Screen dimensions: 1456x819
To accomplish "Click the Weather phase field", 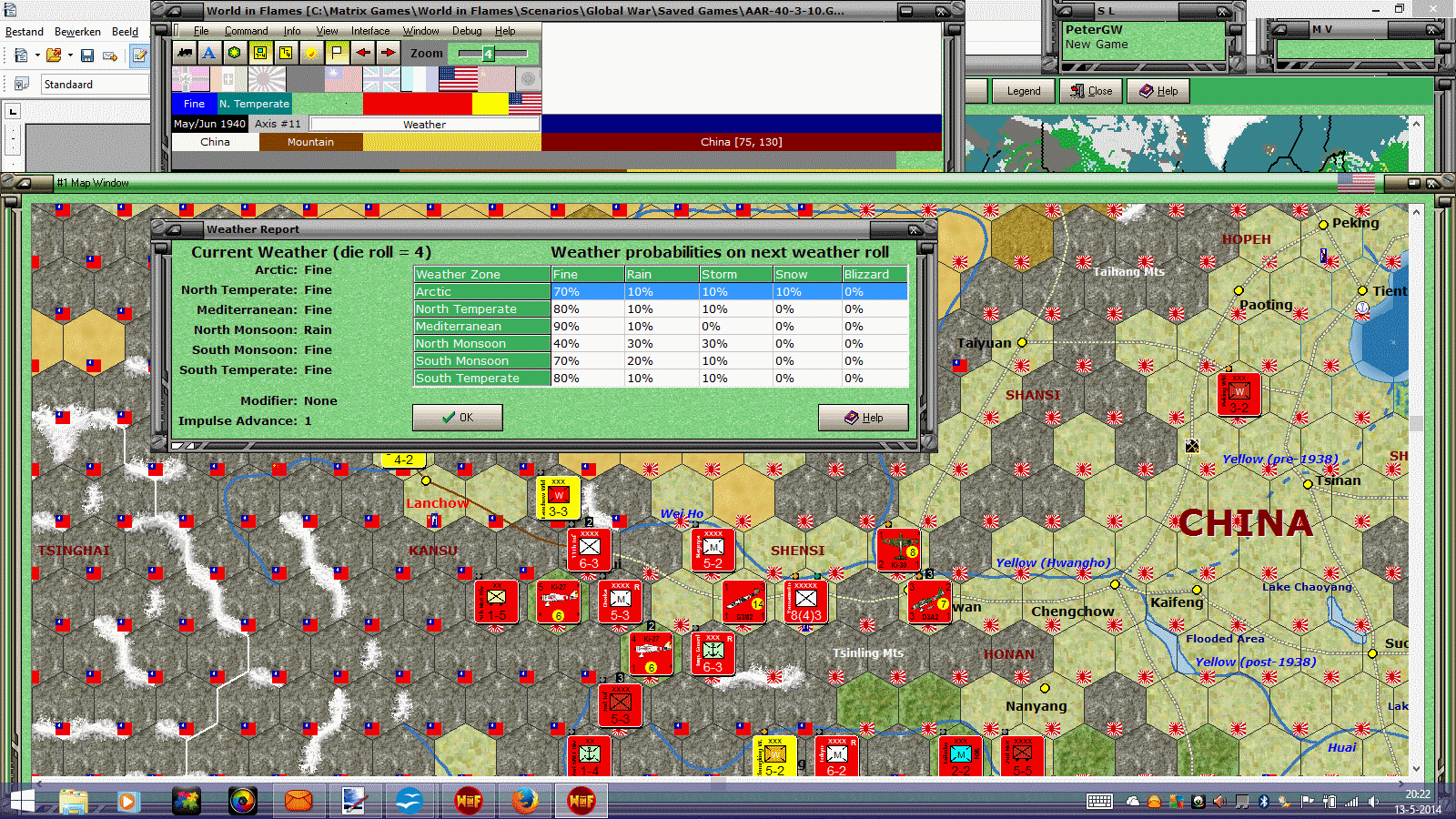I will coord(424,124).
